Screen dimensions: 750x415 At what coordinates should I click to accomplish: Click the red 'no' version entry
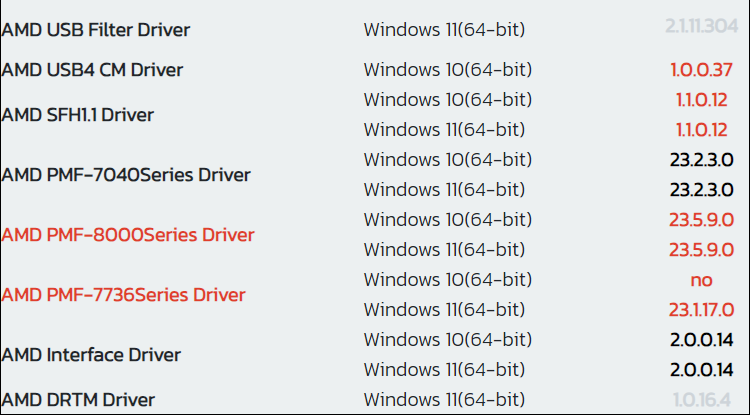pos(702,280)
